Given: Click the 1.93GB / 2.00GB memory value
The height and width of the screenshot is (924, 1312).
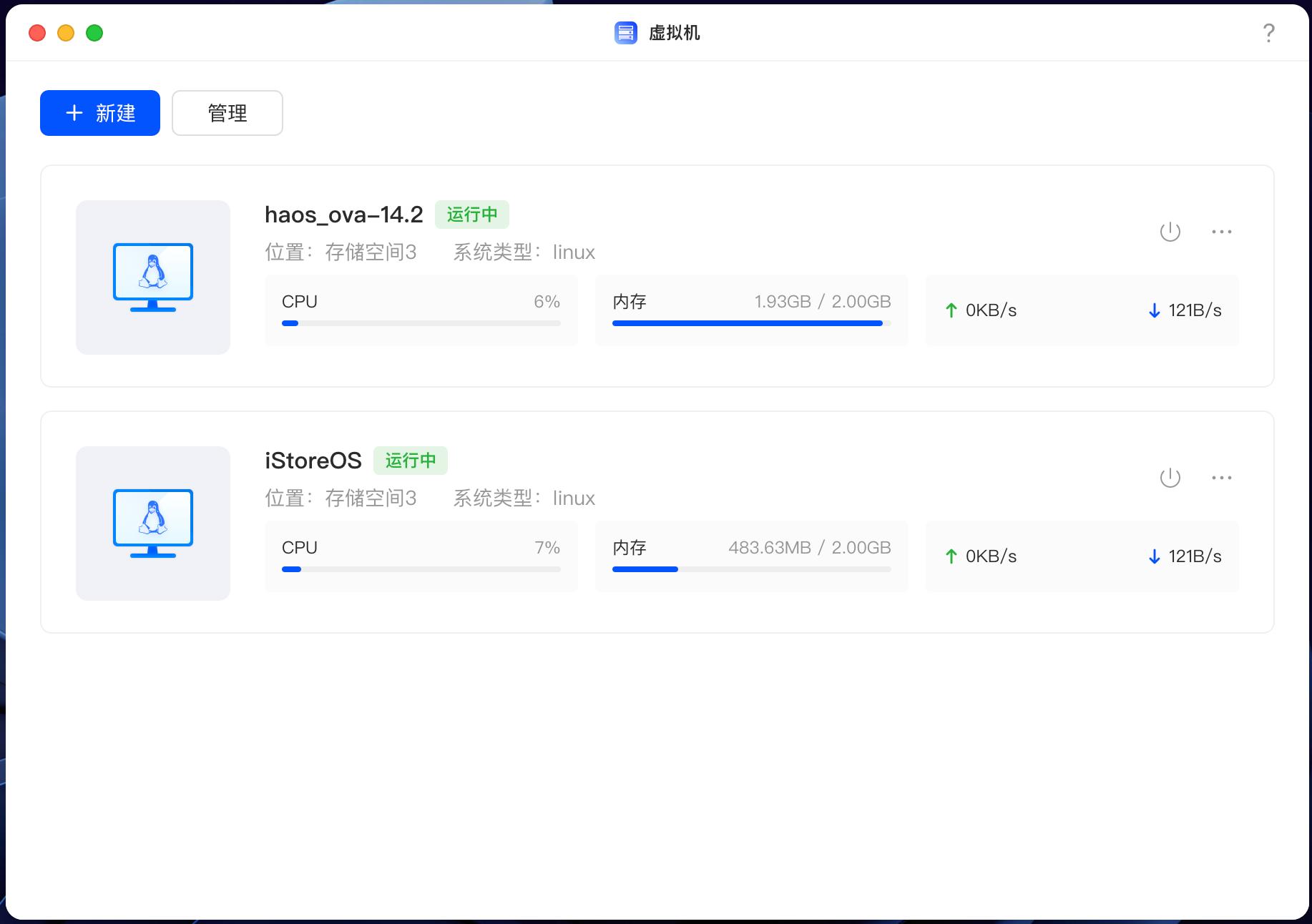Looking at the screenshot, I should [x=823, y=302].
